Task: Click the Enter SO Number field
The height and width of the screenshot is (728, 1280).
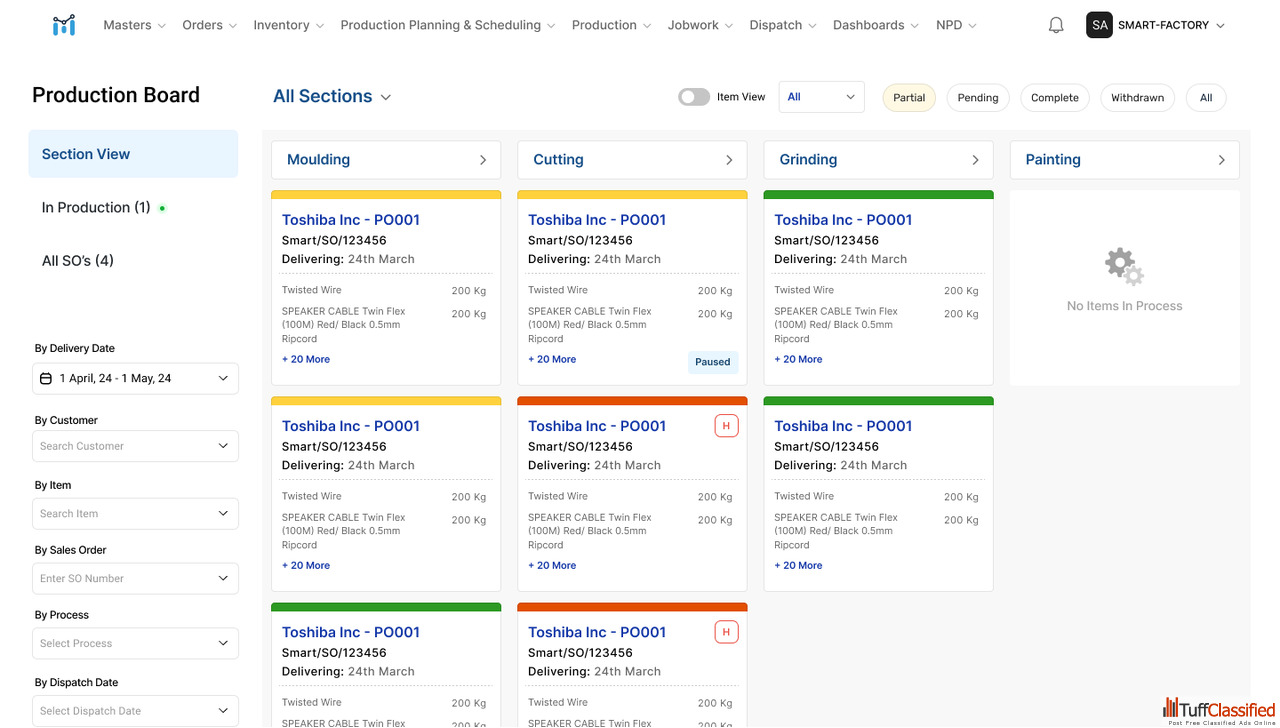Action: (125, 578)
